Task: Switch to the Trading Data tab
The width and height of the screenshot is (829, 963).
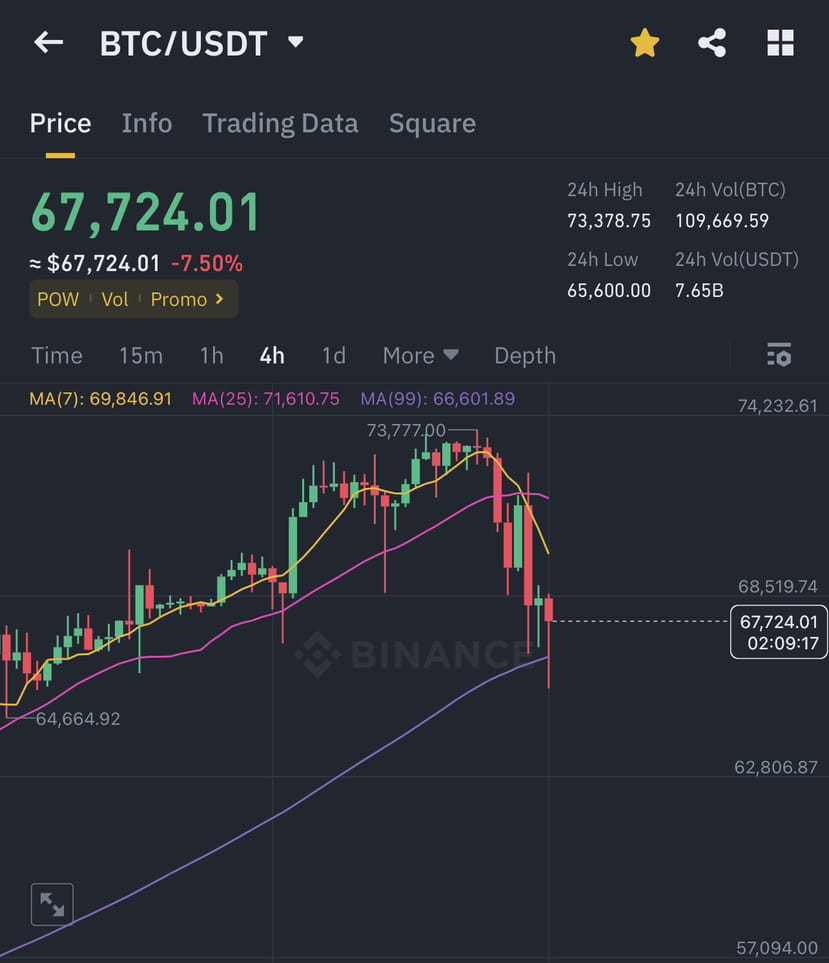Action: [x=280, y=122]
